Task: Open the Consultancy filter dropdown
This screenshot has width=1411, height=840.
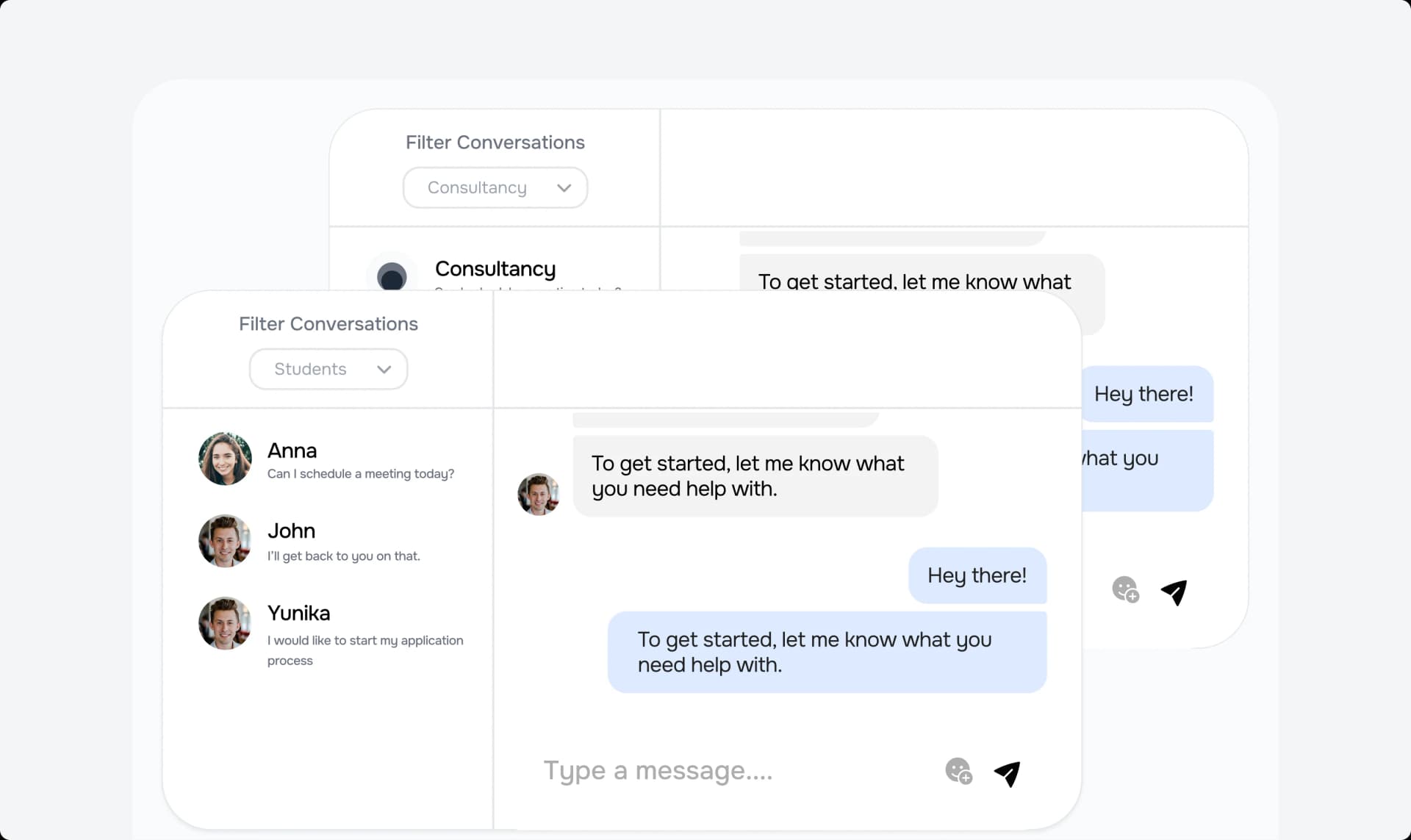Action: (495, 187)
